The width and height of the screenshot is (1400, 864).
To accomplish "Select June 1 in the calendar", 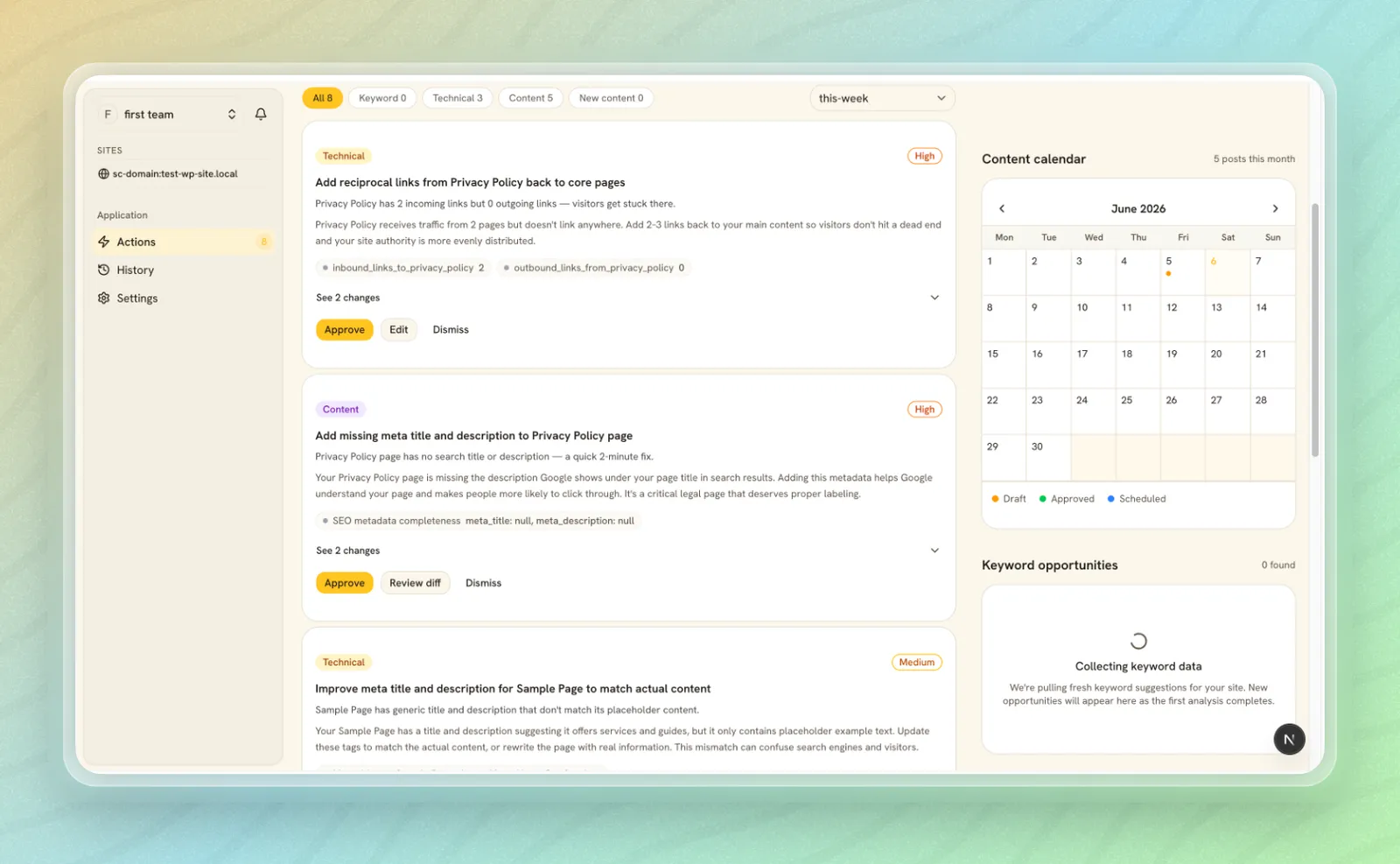I will coord(1004,271).
